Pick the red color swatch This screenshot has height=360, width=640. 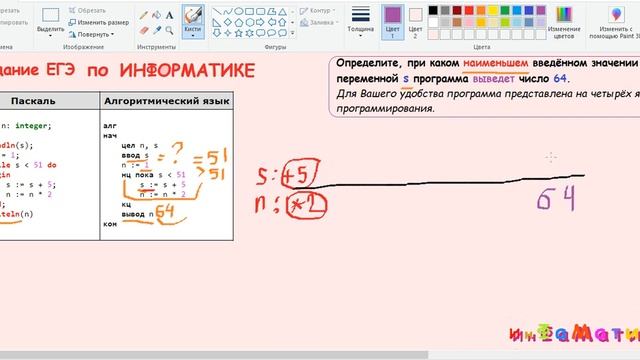pos(469,10)
